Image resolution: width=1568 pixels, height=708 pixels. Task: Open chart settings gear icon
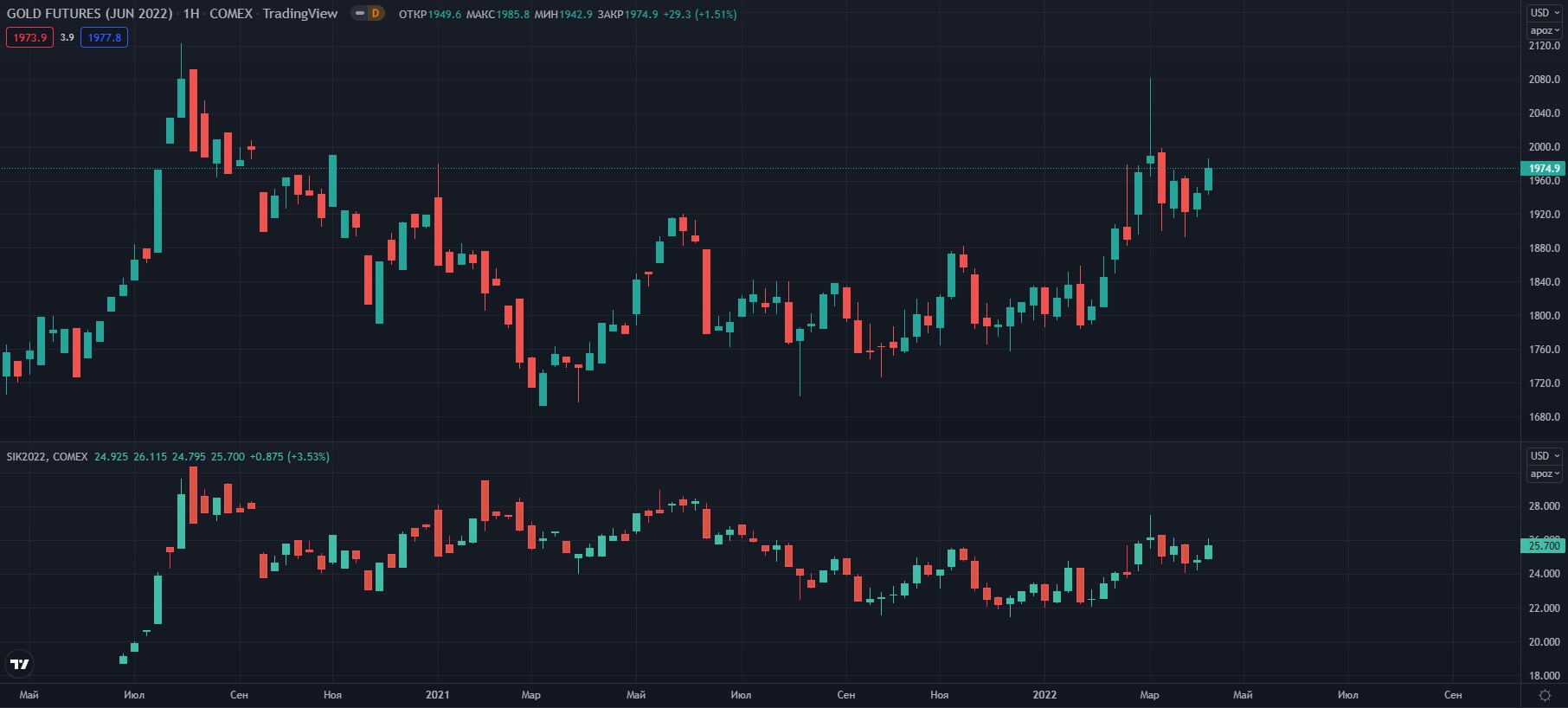point(1545,695)
